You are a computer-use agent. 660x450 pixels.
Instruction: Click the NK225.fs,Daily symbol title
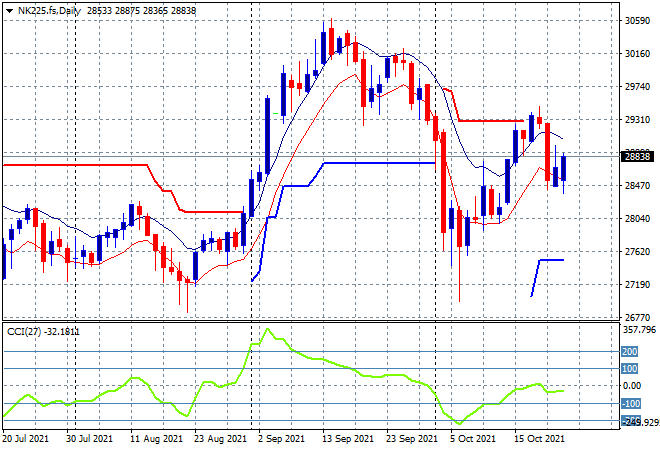click(x=49, y=11)
